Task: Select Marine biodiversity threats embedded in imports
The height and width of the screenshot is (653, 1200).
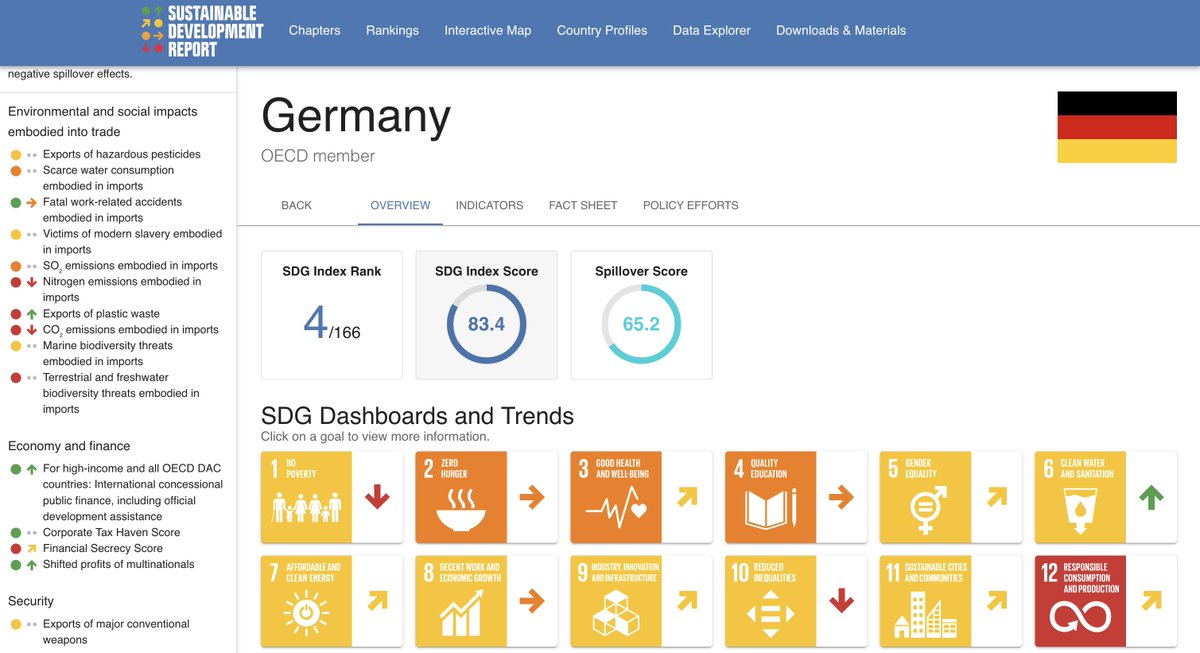Action: pos(107,354)
